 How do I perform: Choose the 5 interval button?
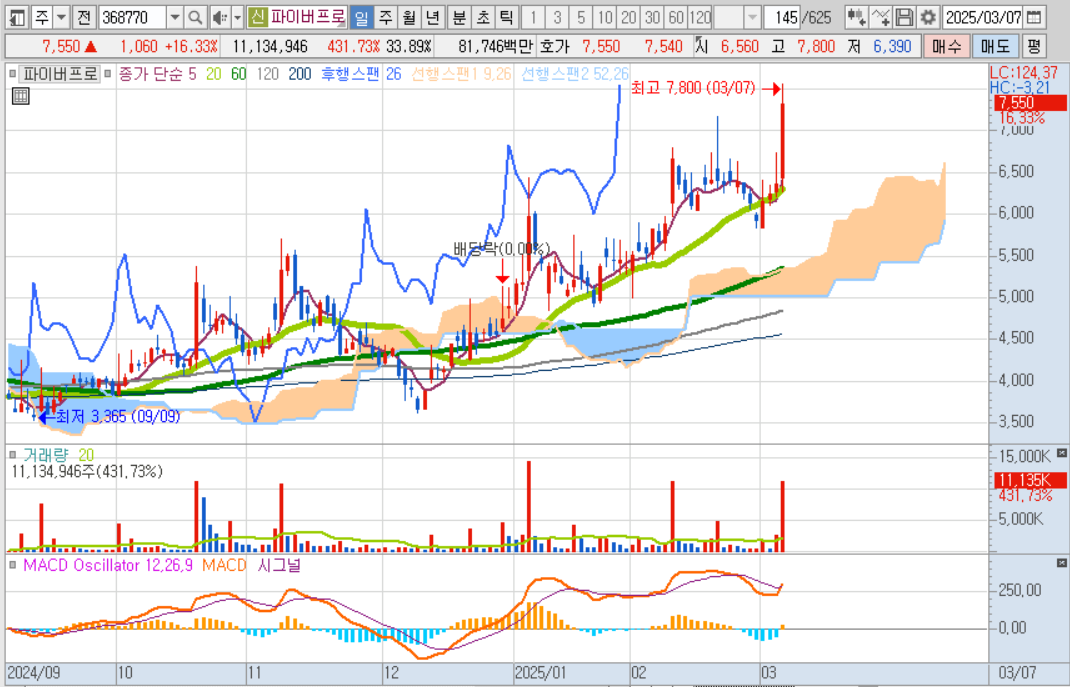[581, 17]
